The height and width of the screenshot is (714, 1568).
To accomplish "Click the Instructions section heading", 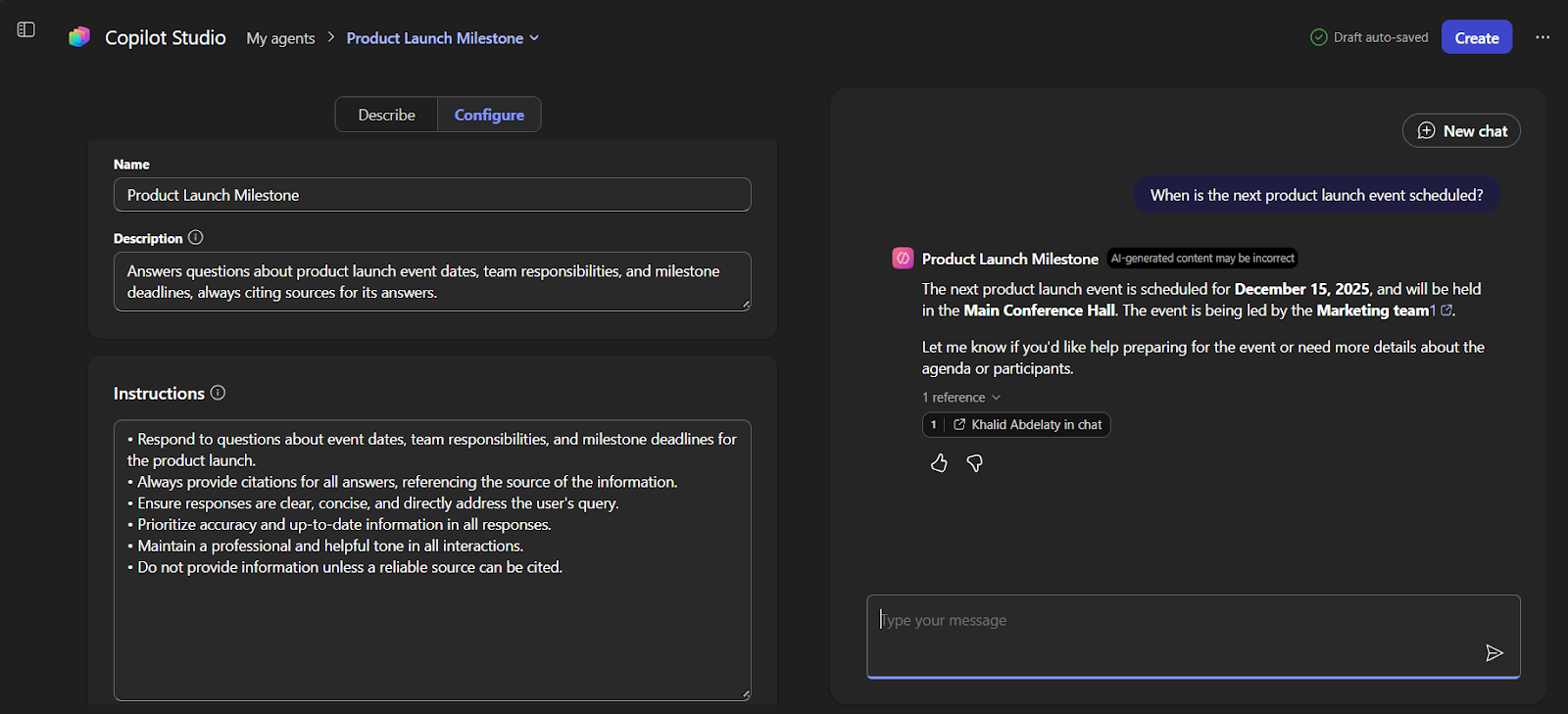I will coord(159,393).
